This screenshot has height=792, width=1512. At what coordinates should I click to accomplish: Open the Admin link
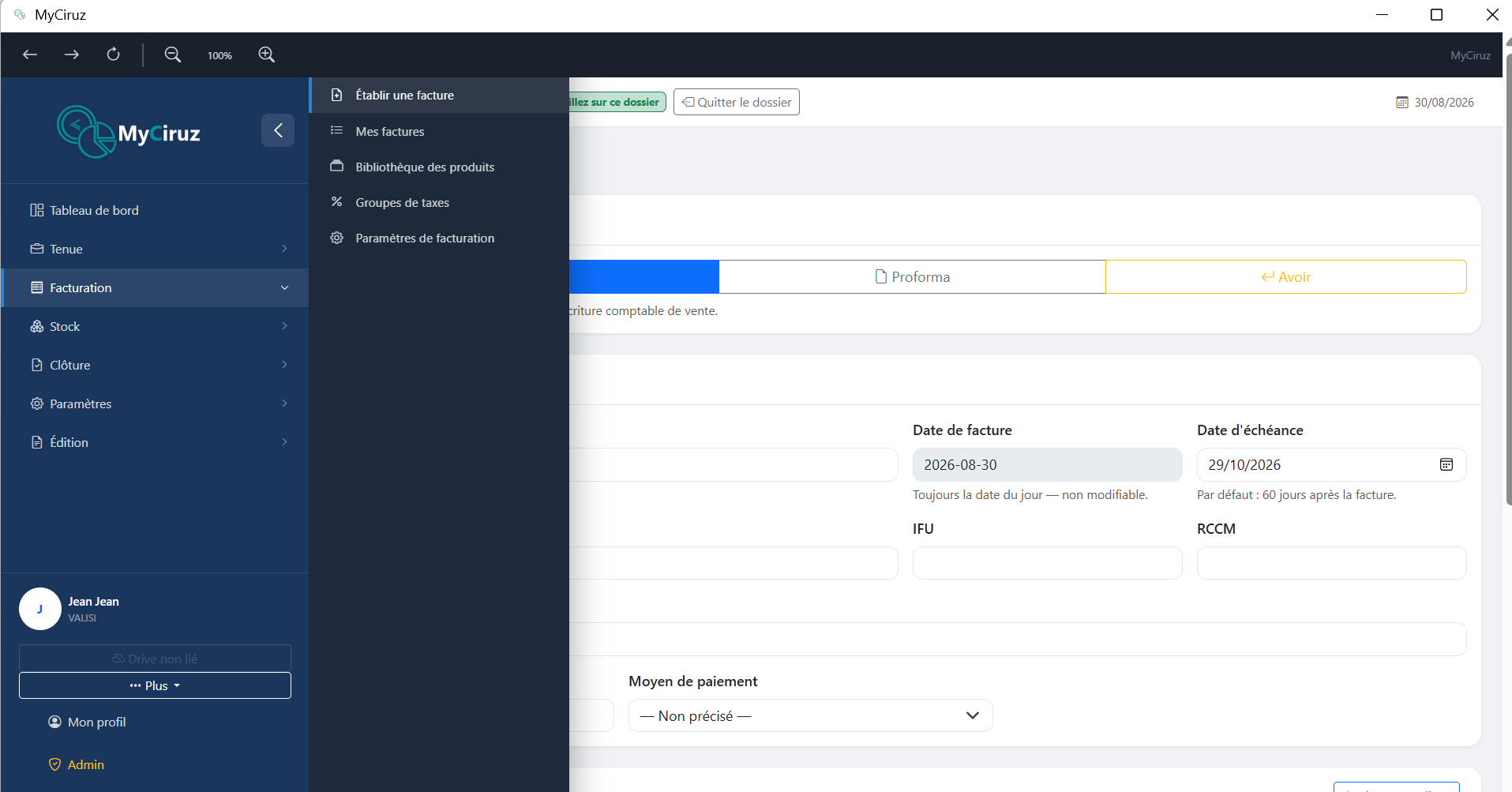click(77, 764)
